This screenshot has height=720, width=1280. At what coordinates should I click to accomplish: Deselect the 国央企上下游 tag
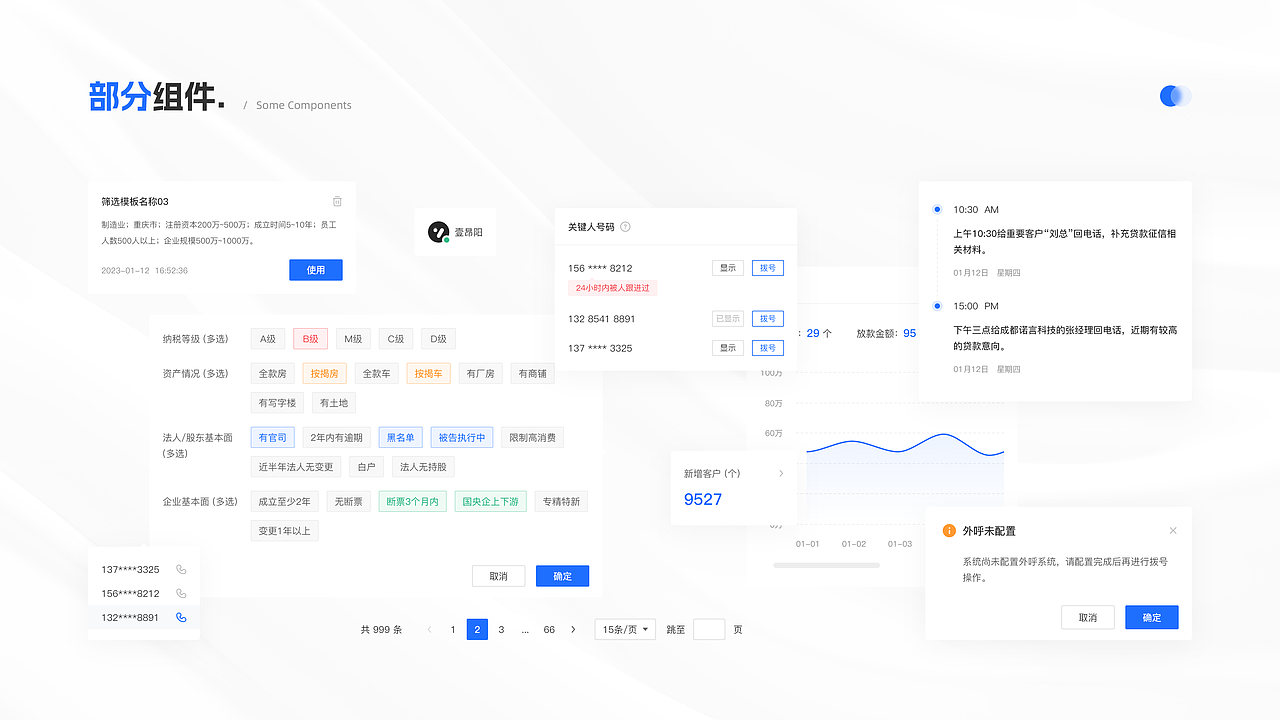coord(490,501)
